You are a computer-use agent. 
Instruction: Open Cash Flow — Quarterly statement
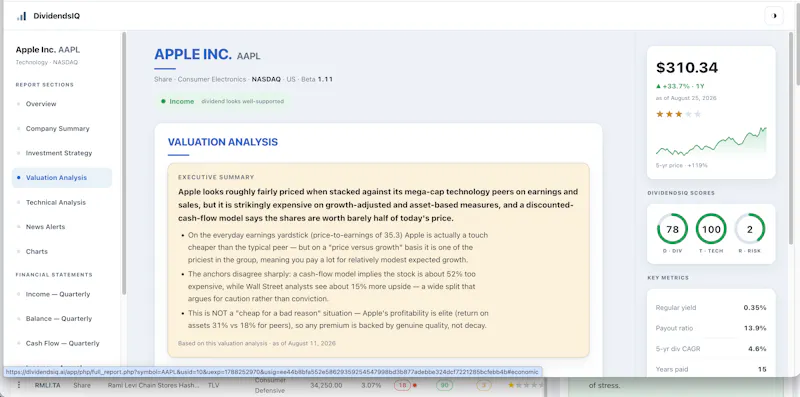click(x=62, y=343)
